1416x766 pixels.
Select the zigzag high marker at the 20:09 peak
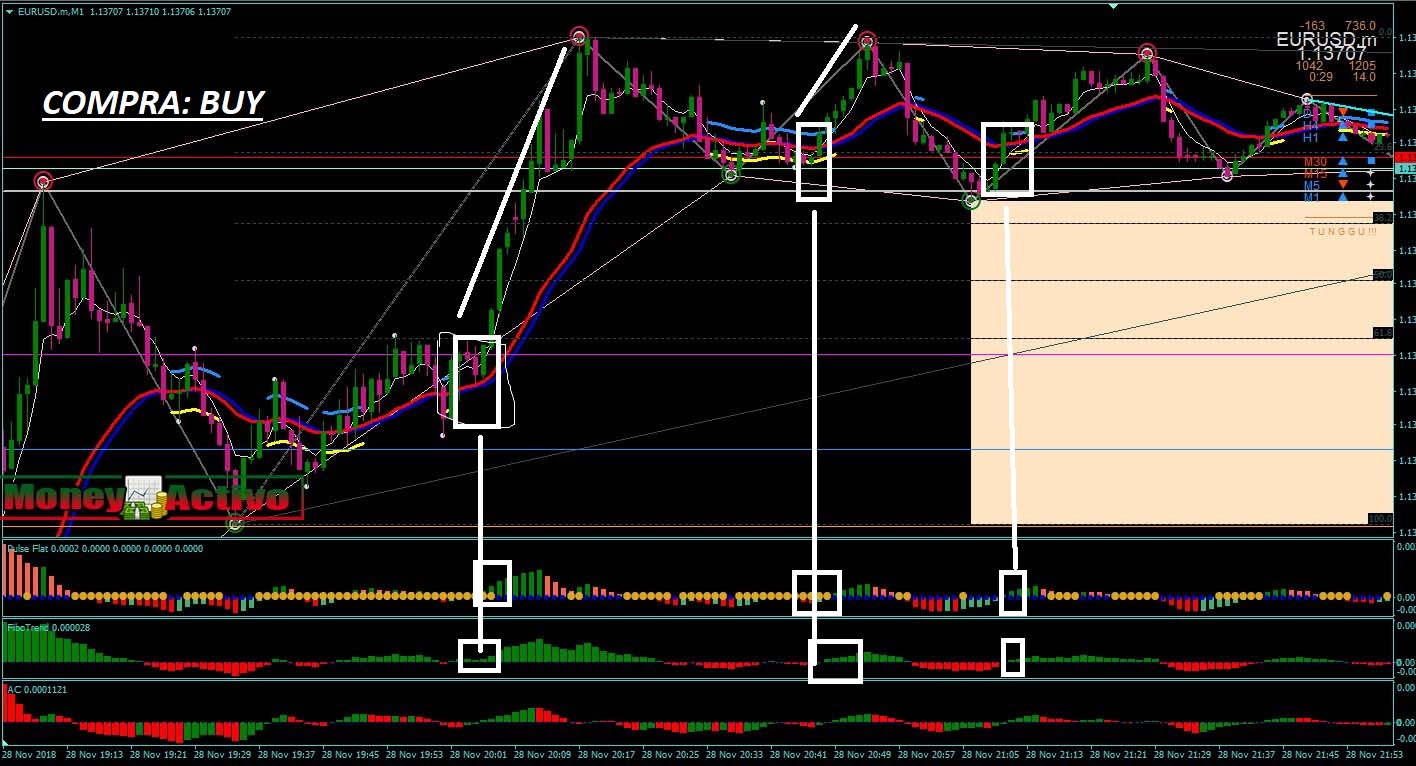pyautogui.click(x=578, y=37)
